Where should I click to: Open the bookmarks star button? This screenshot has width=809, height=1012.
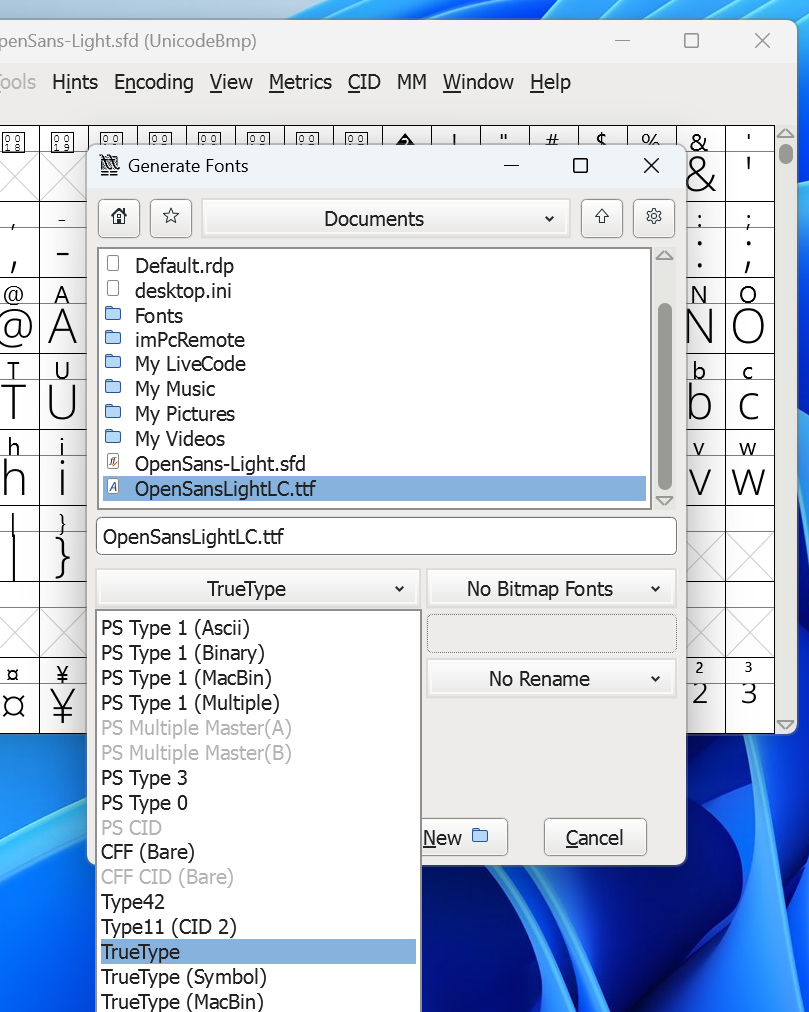pyautogui.click(x=171, y=218)
